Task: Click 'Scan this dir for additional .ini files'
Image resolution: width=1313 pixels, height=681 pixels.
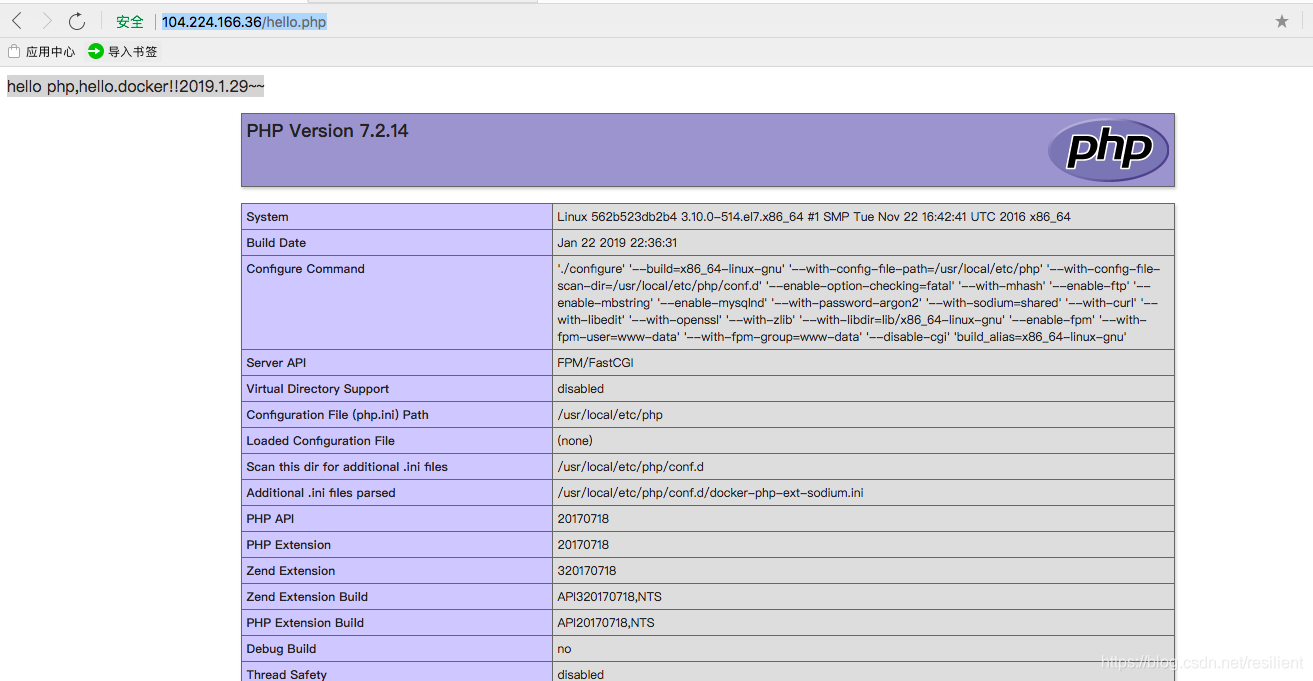Action: pyautogui.click(x=347, y=467)
